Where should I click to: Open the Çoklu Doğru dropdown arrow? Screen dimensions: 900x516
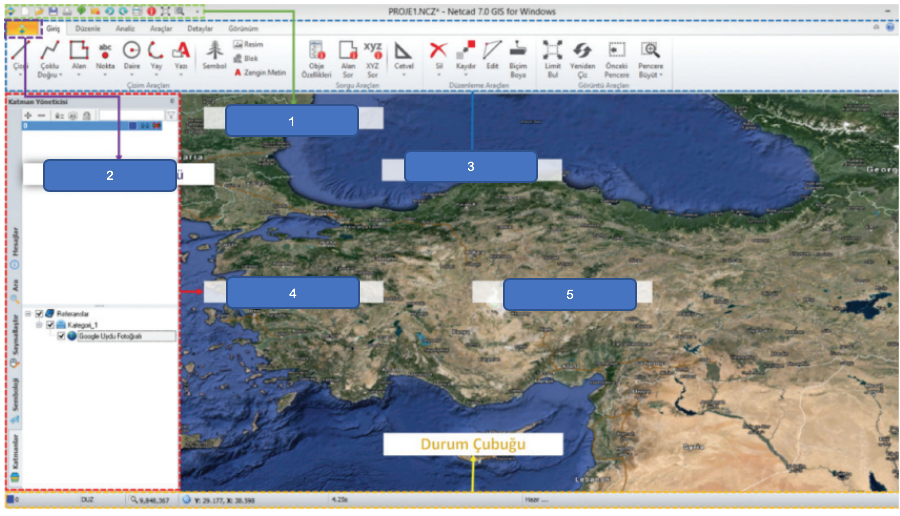(61, 74)
